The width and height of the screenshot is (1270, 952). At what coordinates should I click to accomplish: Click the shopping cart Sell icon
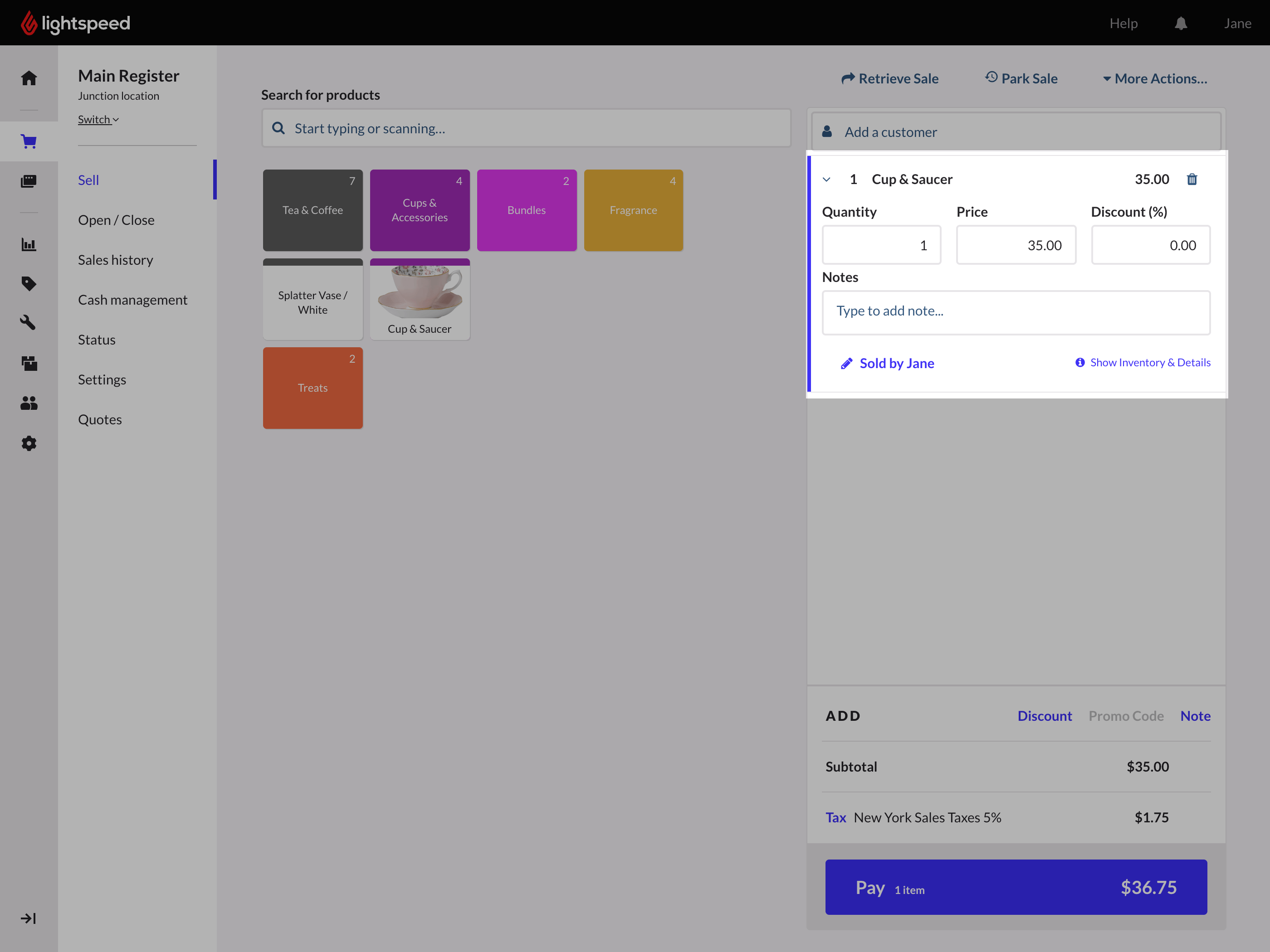click(29, 141)
